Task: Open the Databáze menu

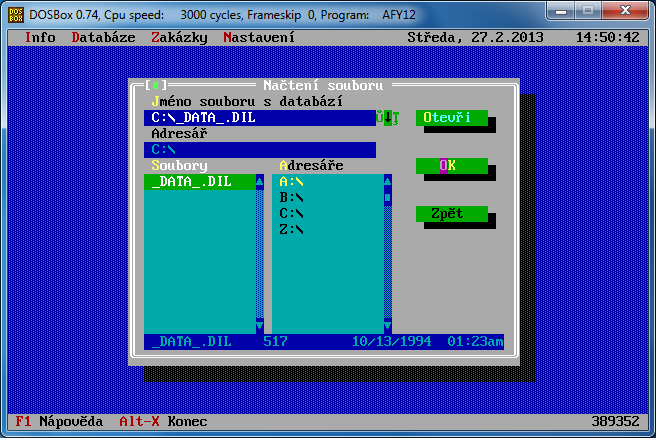Action: pyautogui.click(x=103, y=37)
